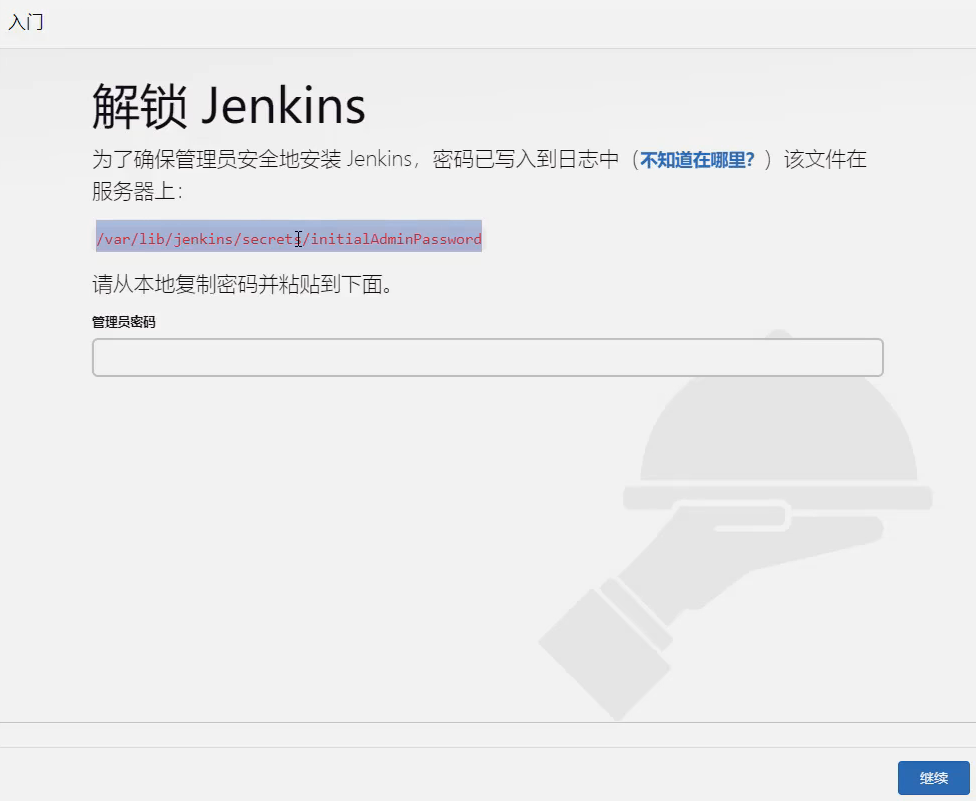Click the 管理员密码 field label
976x801 pixels.
[124, 322]
